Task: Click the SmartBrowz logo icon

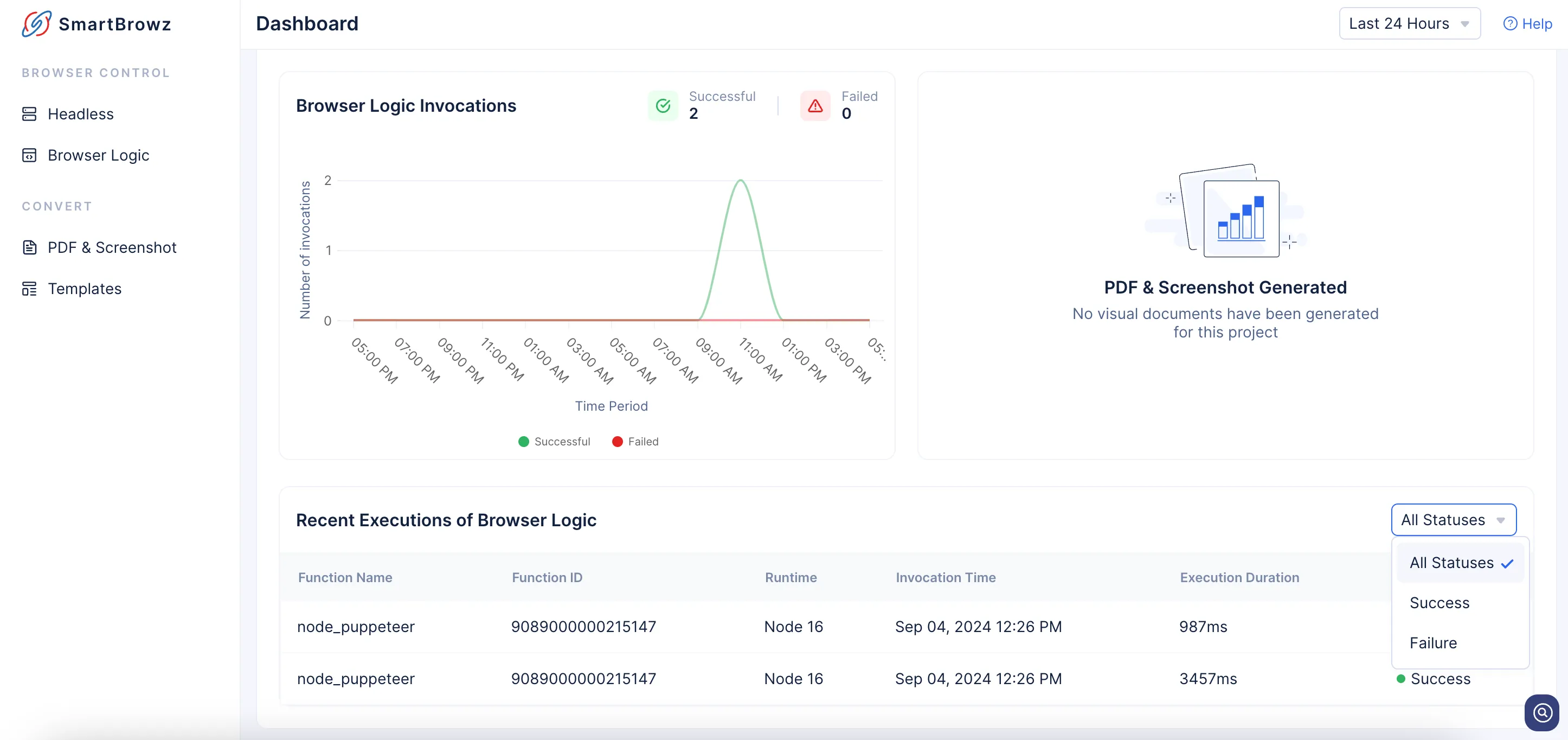Action: point(36,24)
